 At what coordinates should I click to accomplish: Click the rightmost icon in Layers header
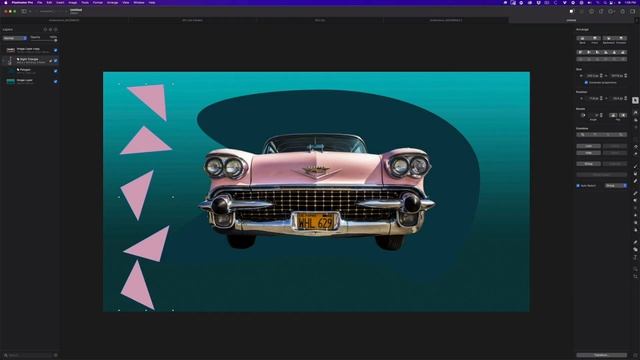(56, 29)
